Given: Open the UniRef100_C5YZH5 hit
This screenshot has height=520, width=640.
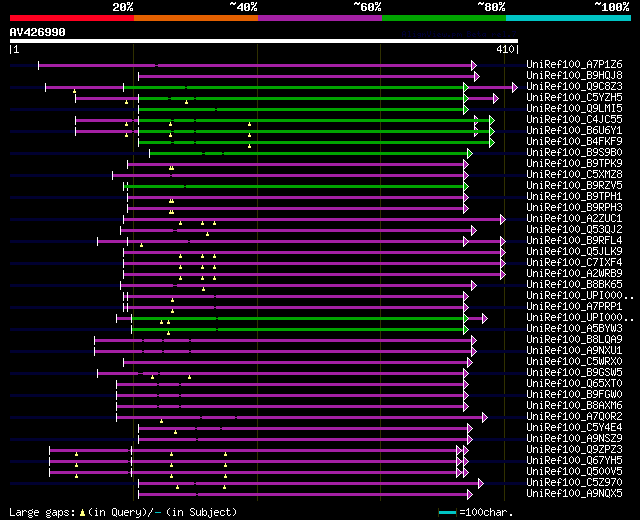Looking at the screenshot, I should pyautogui.click(x=574, y=98).
